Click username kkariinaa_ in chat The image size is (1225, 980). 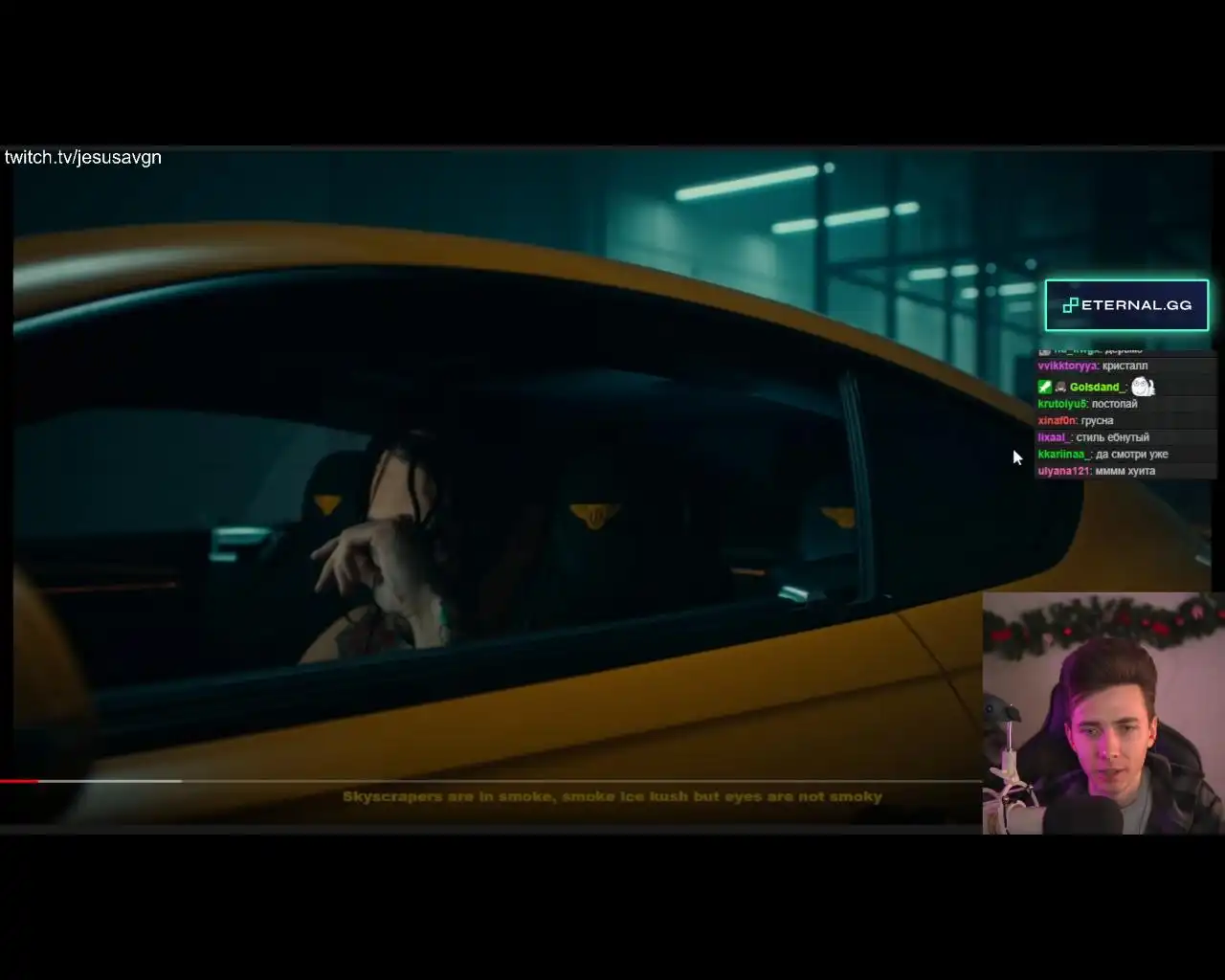(1064, 455)
